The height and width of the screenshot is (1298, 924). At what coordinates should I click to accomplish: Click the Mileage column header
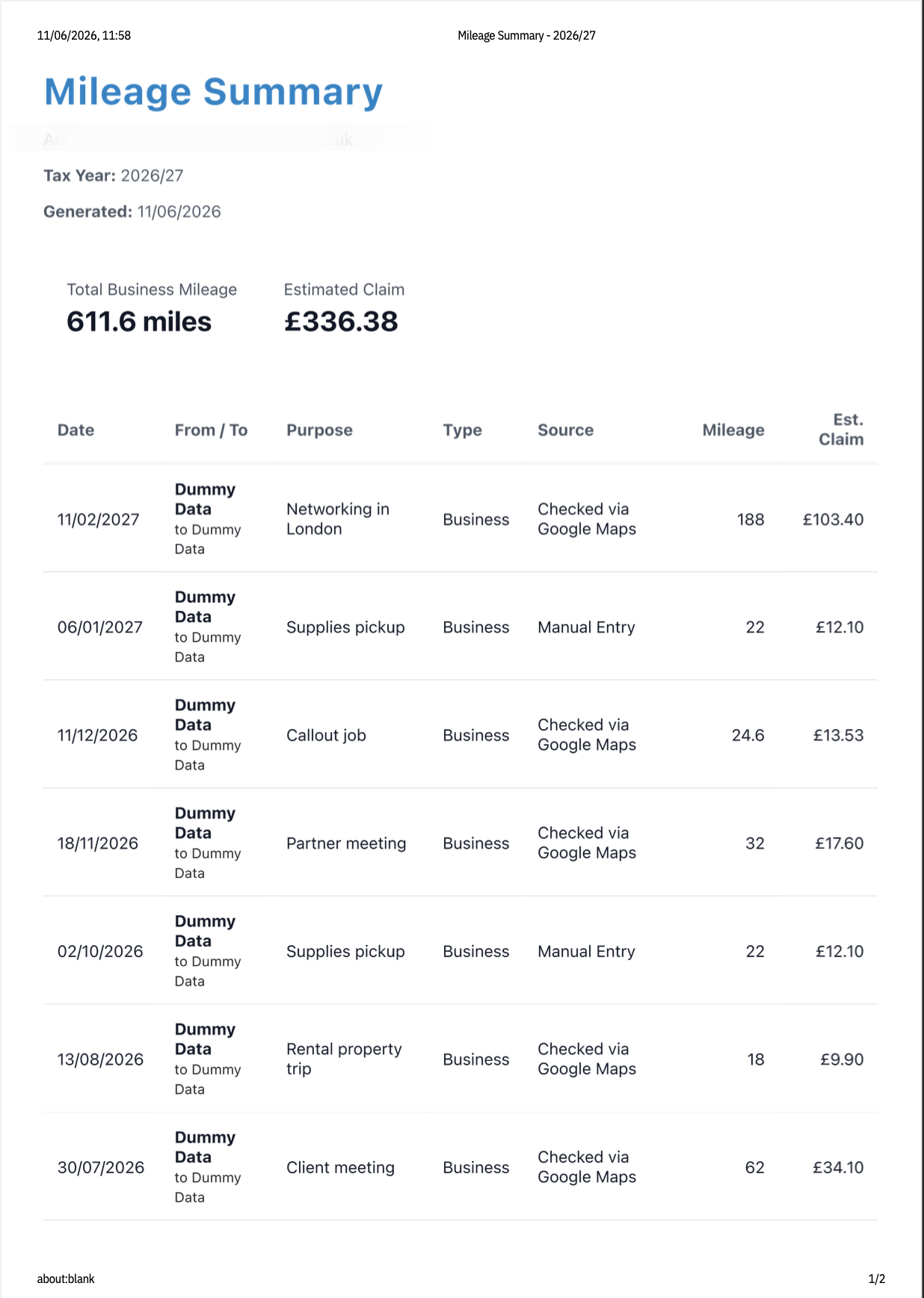[733, 431]
